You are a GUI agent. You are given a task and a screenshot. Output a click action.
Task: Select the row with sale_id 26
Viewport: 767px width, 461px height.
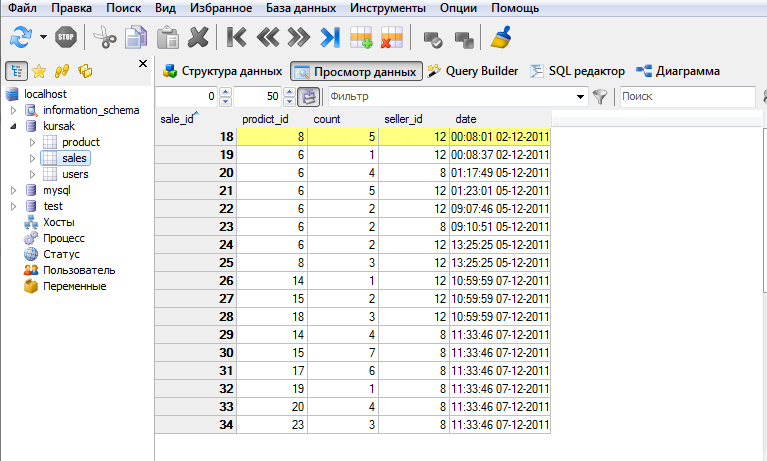(x=353, y=281)
